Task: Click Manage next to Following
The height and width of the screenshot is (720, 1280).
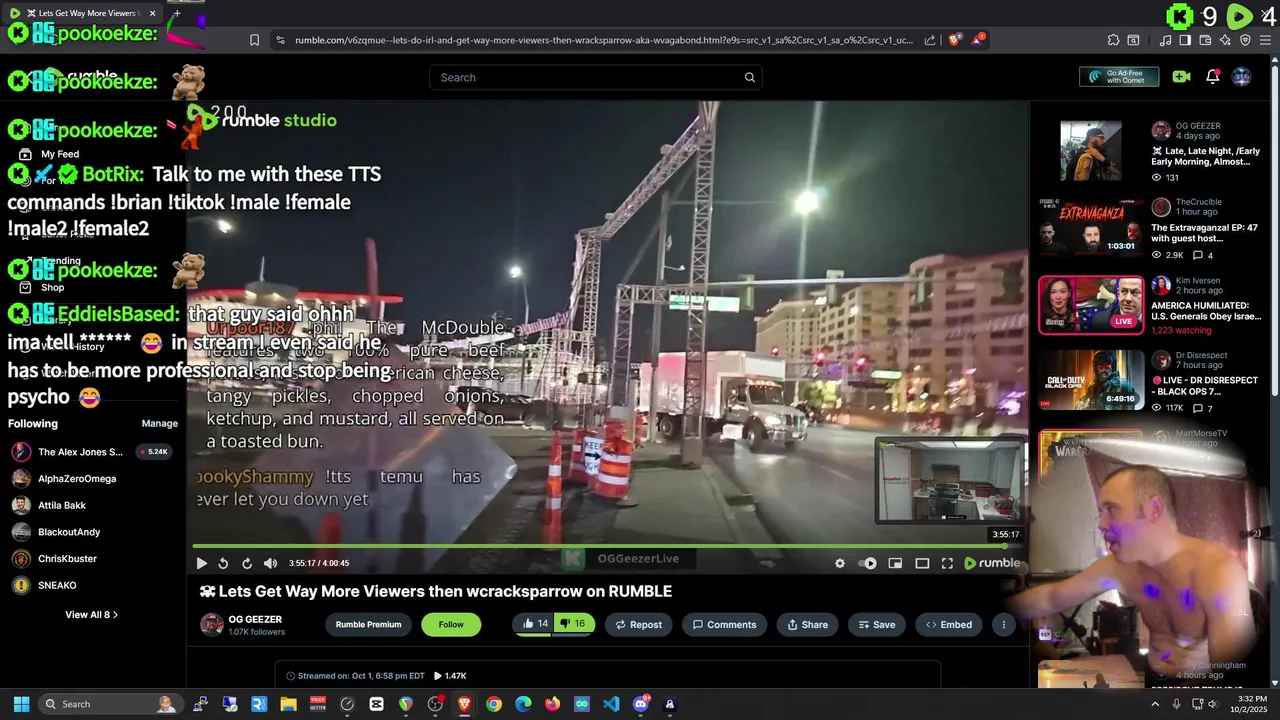Action: pyautogui.click(x=160, y=423)
